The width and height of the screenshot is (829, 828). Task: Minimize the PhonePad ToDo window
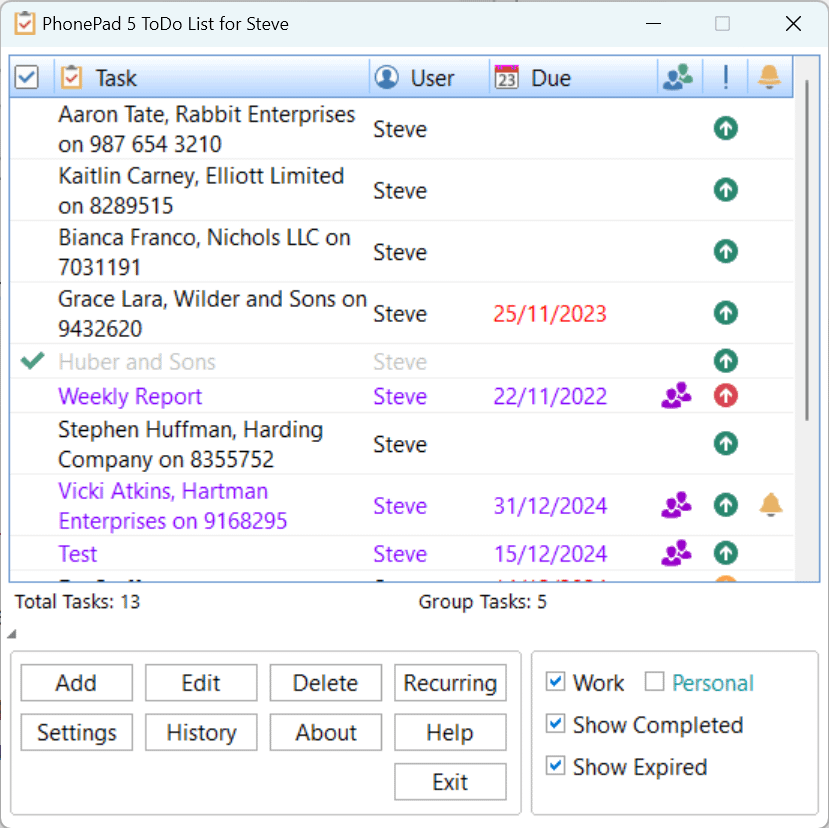[653, 24]
